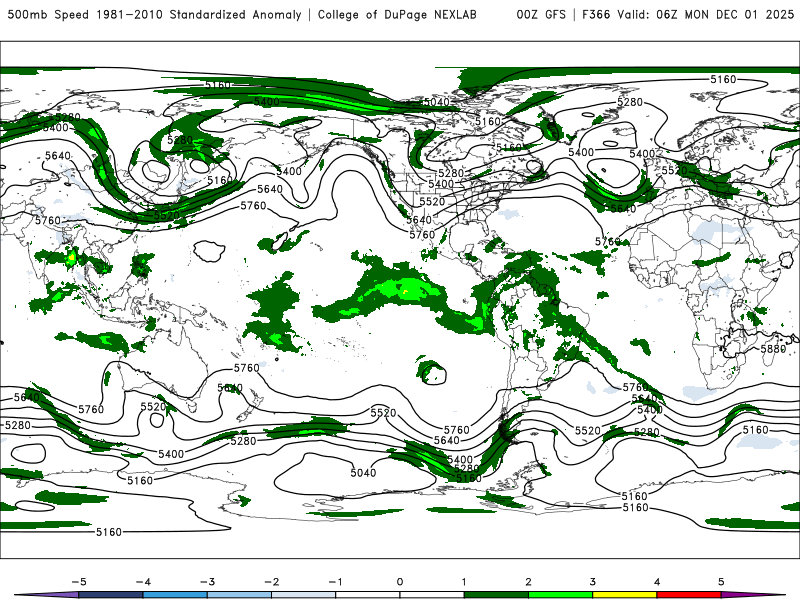Click the colorbar tick label '-3'
800x600 pixels.
[x=207, y=582]
